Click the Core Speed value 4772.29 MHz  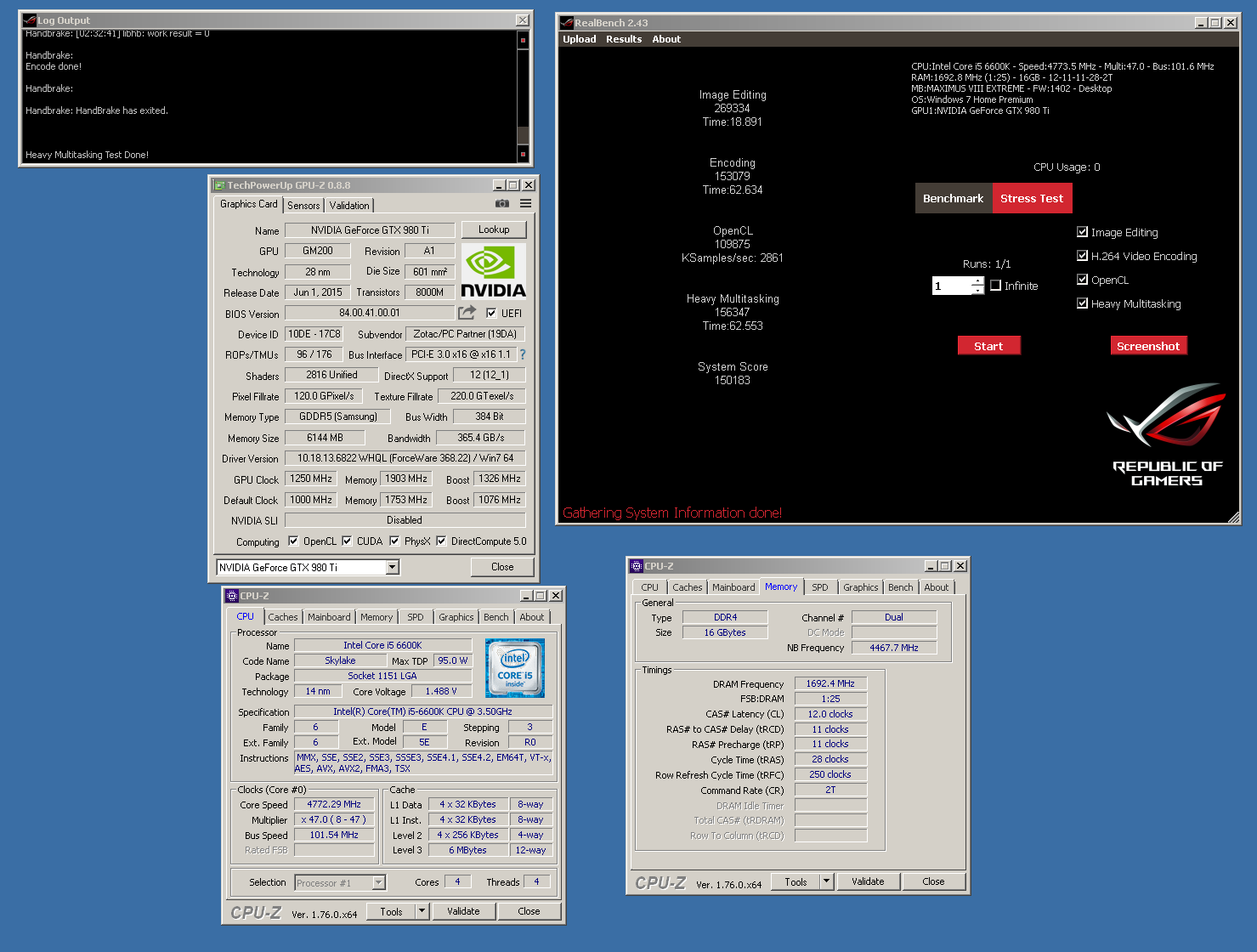coord(334,804)
